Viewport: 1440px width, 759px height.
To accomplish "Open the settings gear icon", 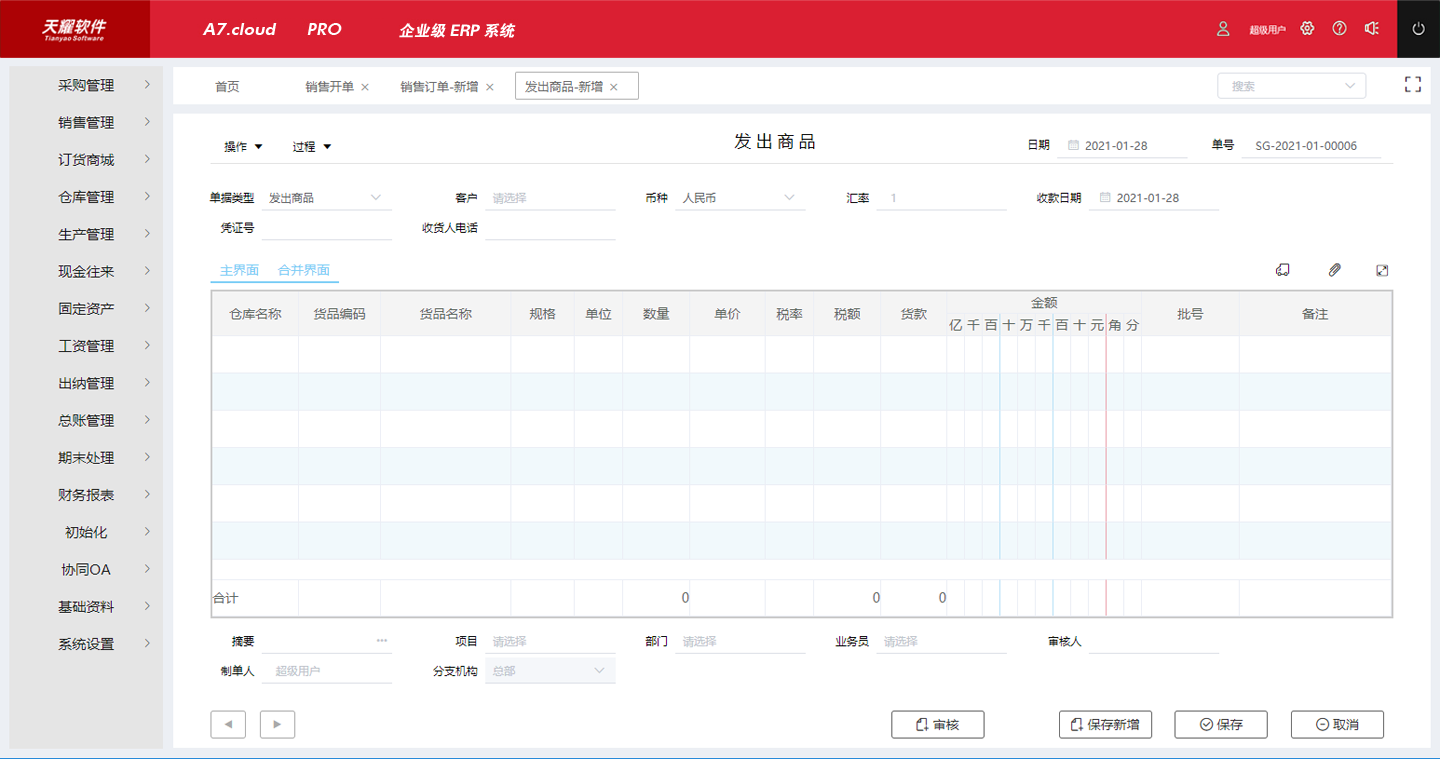I will point(1307,29).
